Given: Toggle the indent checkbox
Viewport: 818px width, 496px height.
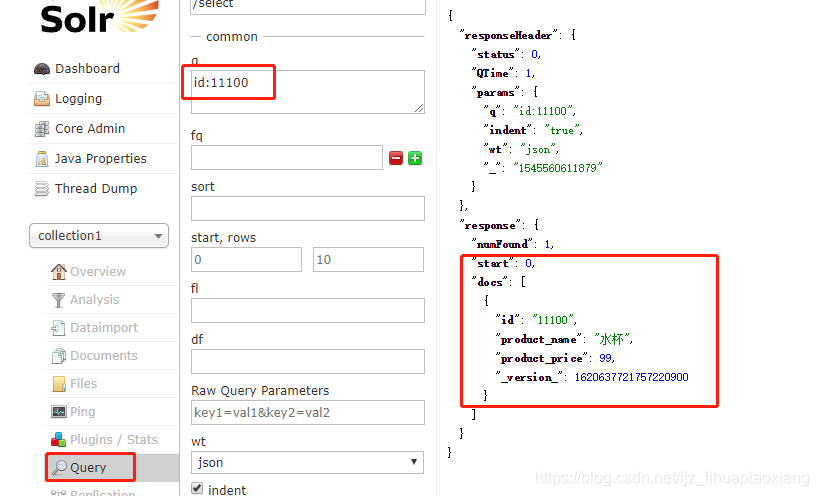Looking at the screenshot, I should coord(197,489).
